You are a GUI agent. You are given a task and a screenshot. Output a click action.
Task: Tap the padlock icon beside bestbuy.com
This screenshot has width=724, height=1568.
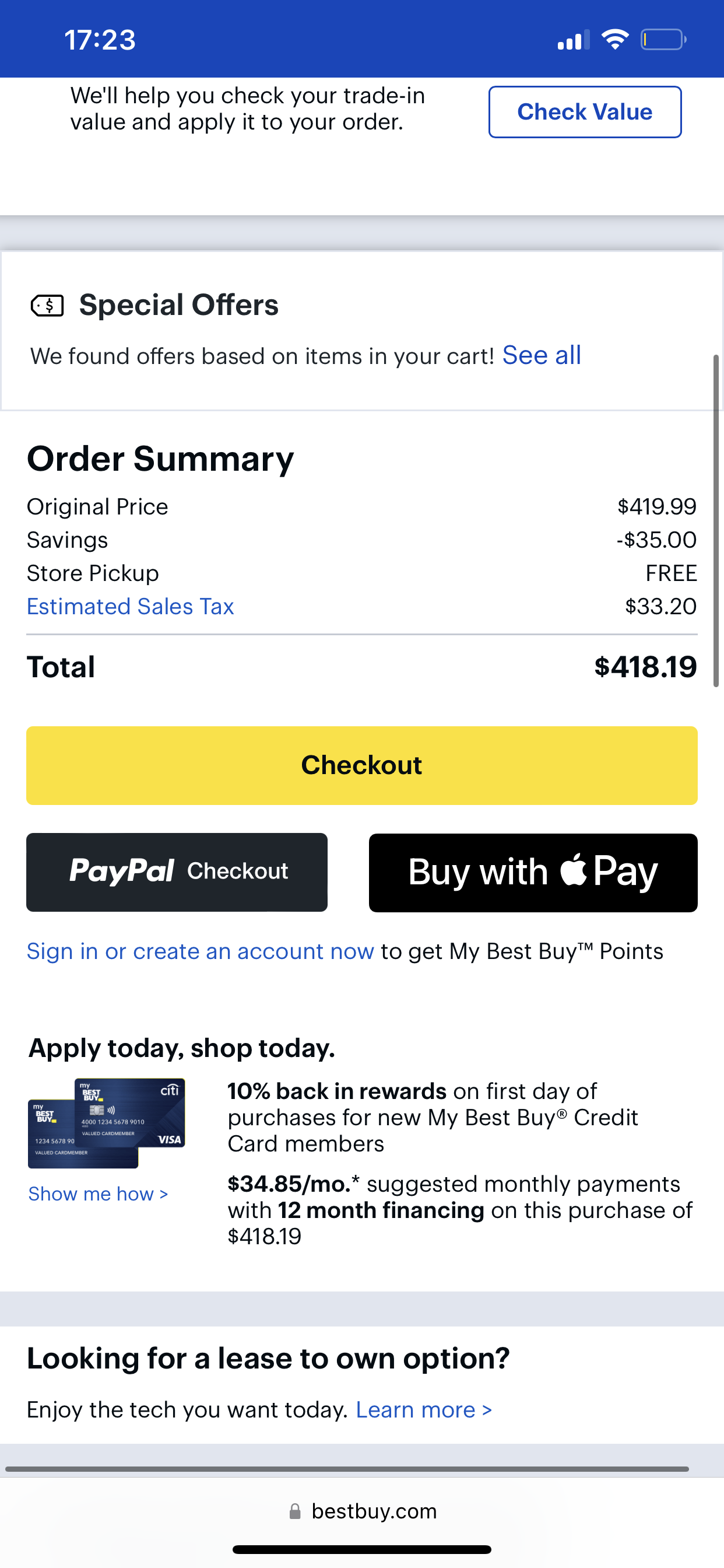tap(295, 1511)
